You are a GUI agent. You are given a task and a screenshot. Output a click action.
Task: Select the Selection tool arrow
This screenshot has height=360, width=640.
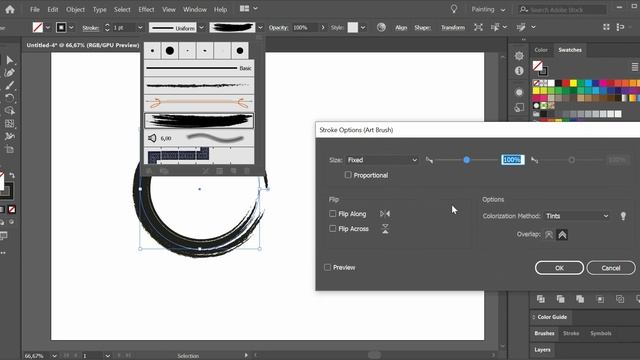[10, 60]
